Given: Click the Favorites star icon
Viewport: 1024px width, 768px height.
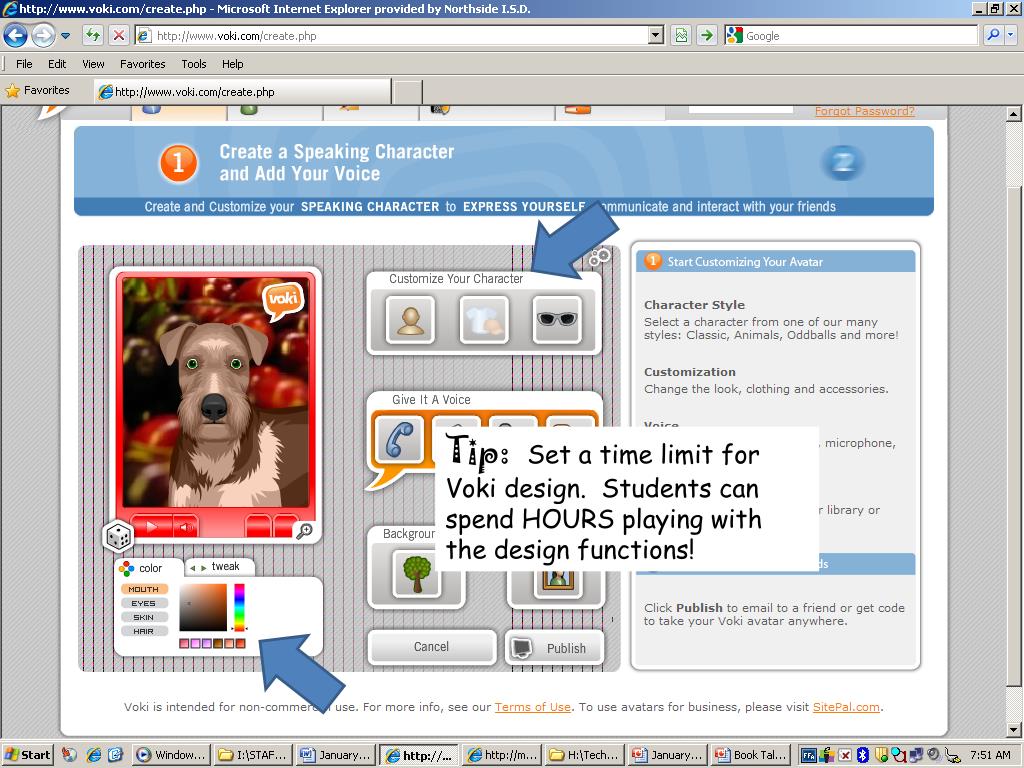Looking at the screenshot, I should click(x=12, y=91).
